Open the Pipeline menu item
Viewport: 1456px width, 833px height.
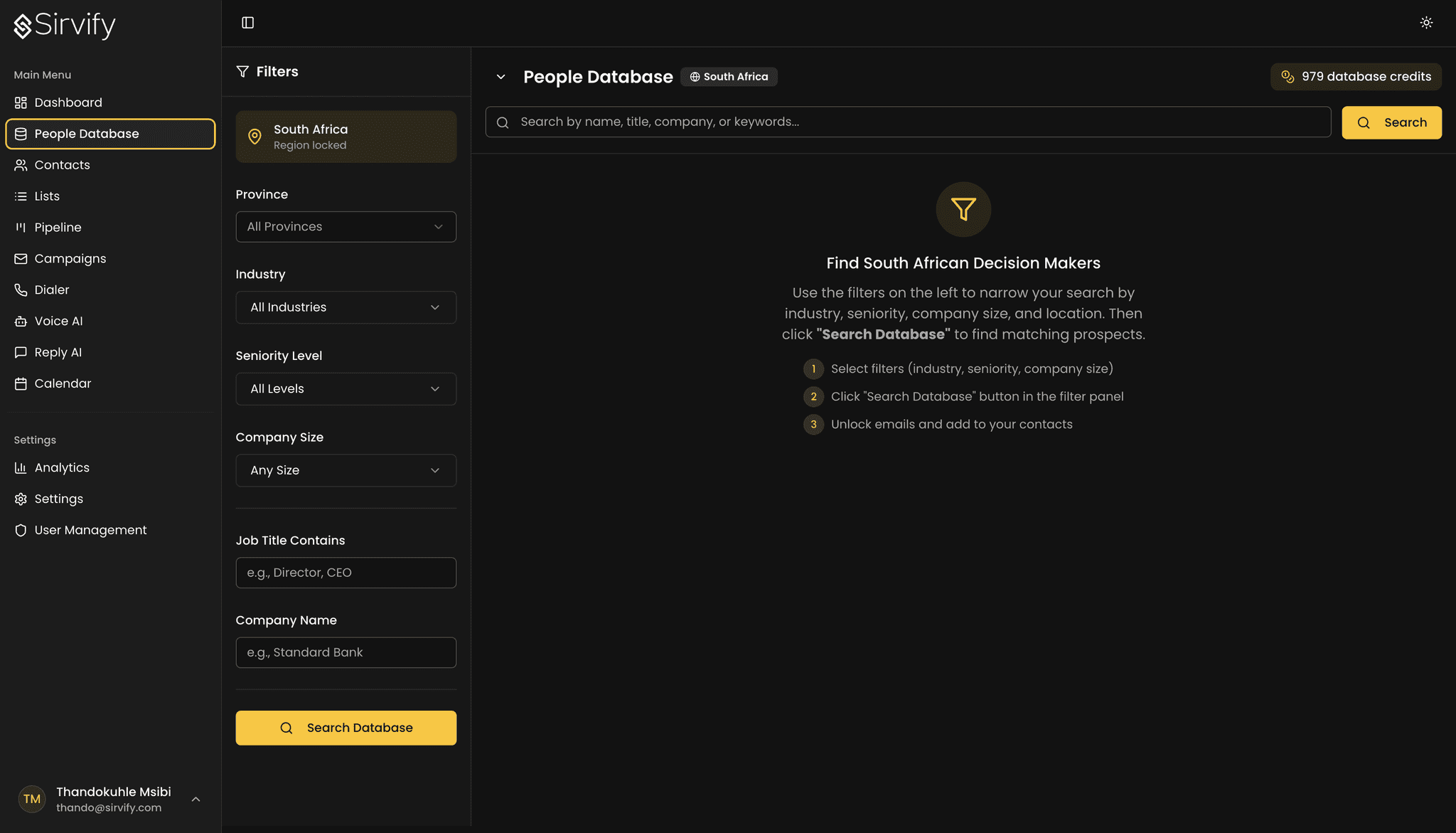click(58, 228)
